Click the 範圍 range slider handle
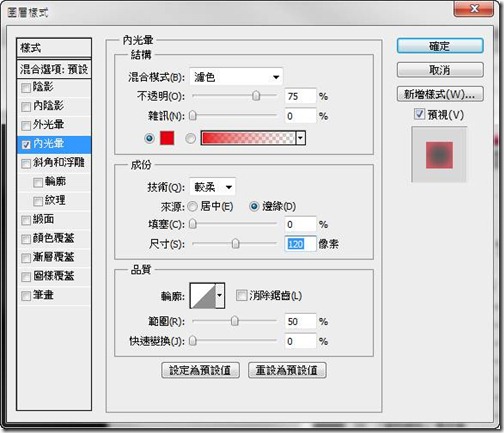The image size is (504, 433). (x=235, y=321)
